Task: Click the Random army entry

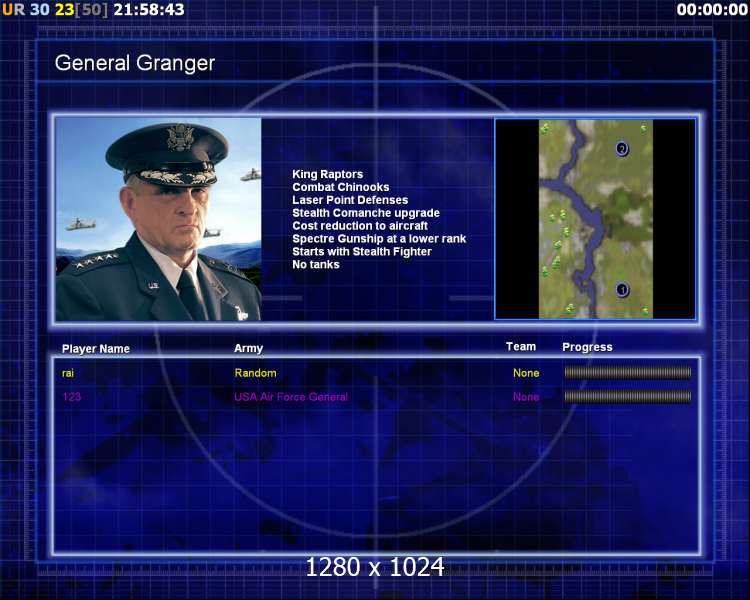Action: tap(255, 373)
